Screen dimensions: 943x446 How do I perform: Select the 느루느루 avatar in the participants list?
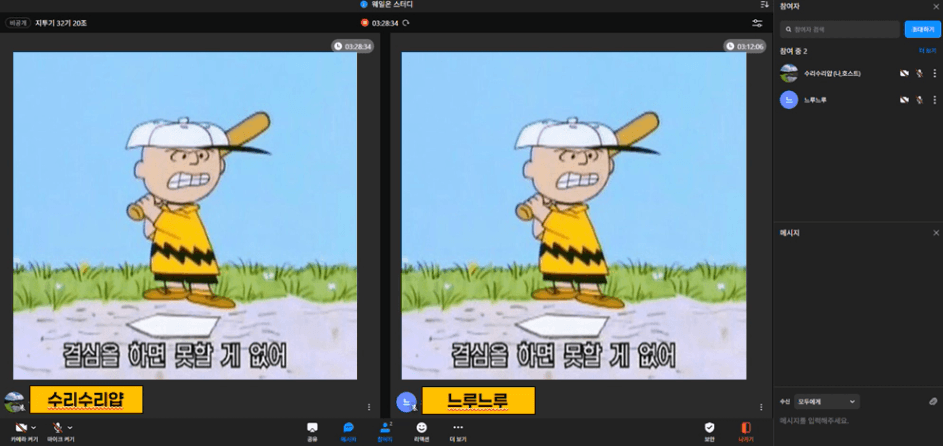789,100
